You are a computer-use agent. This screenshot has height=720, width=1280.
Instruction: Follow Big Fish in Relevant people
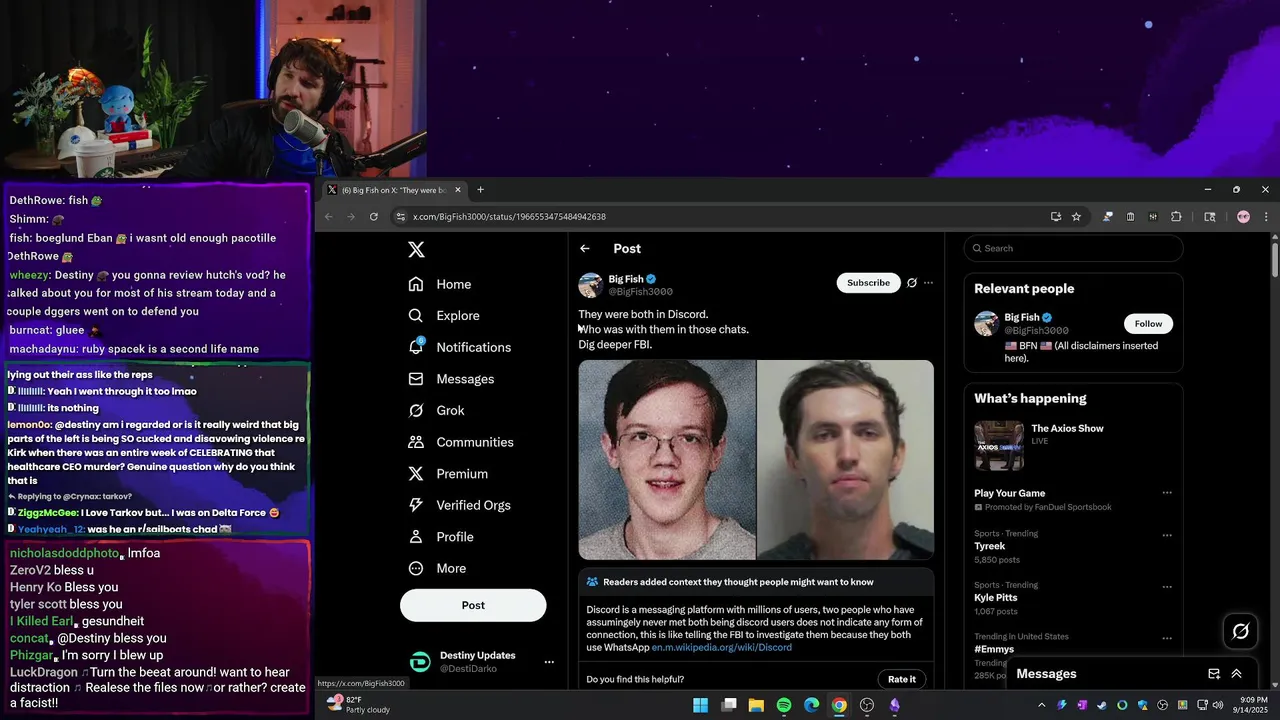click(x=1148, y=324)
